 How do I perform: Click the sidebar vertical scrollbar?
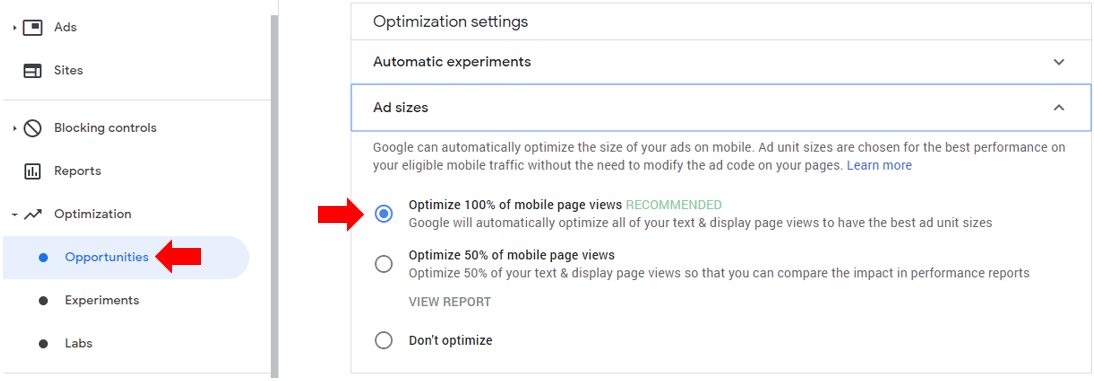[274, 195]
